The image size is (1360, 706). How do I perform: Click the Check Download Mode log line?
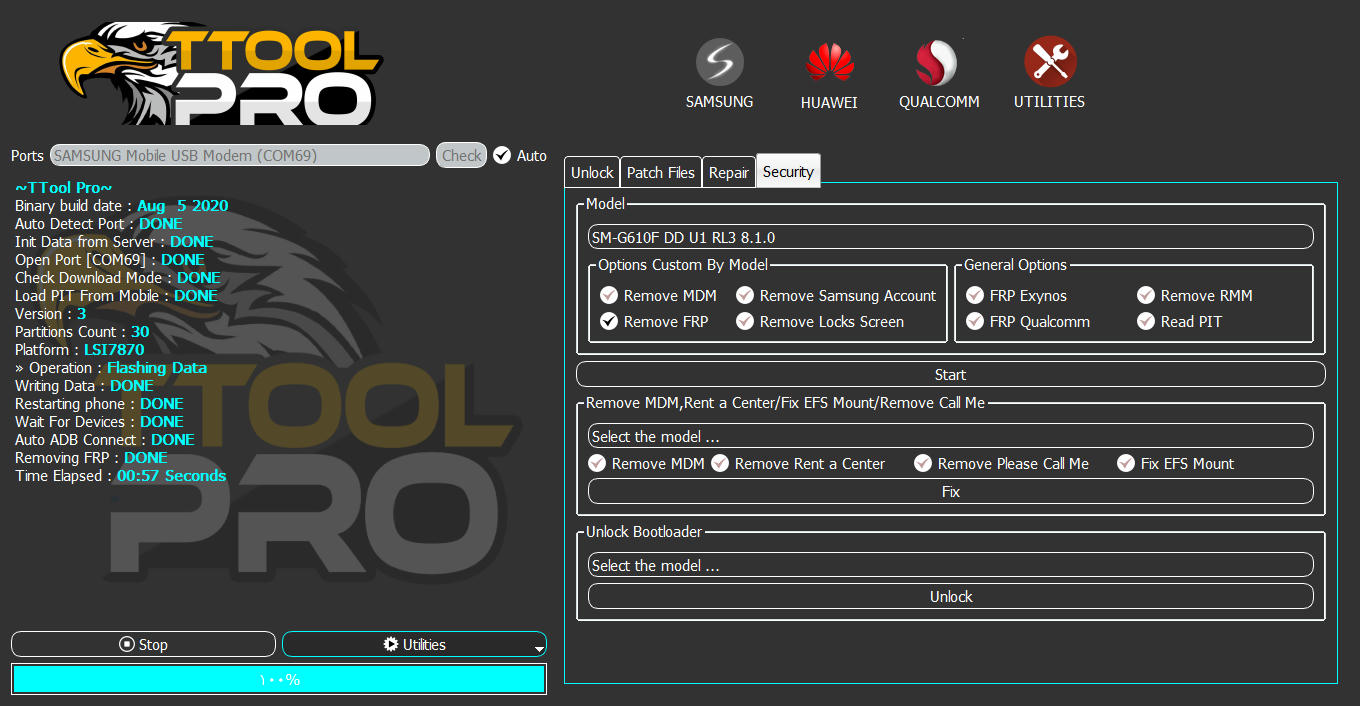click(x=118, y=277)
